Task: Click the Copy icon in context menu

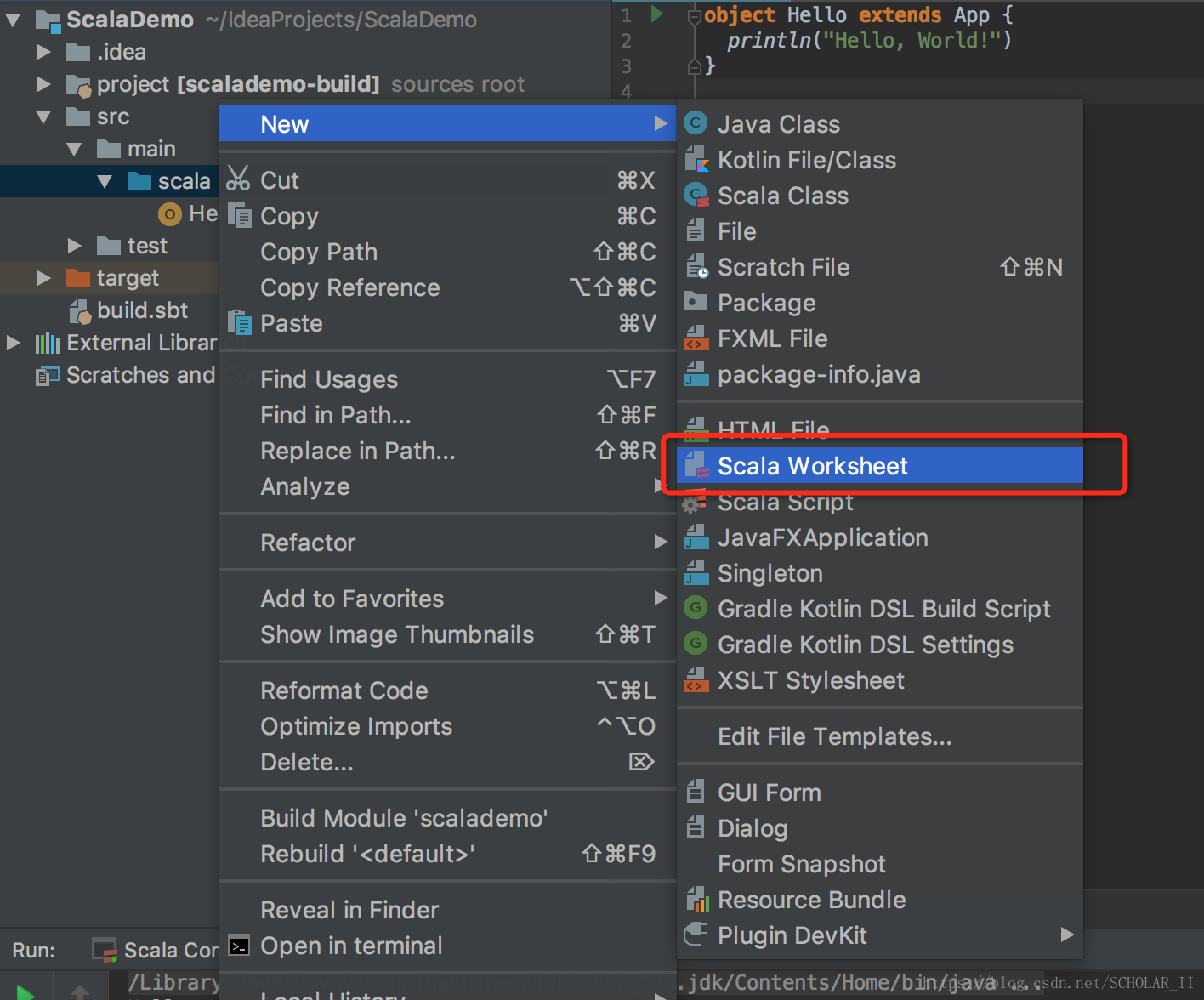Action: point(240,216)
